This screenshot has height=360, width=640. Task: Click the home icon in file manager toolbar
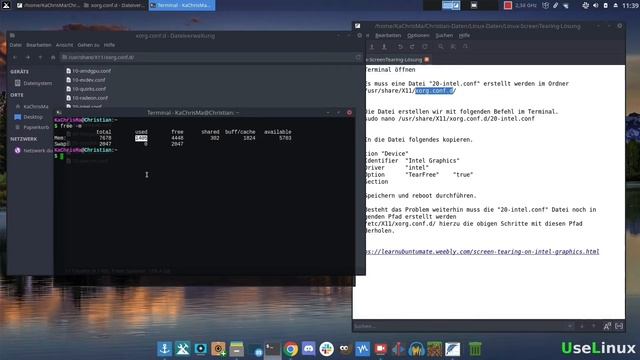coord(53,58)
